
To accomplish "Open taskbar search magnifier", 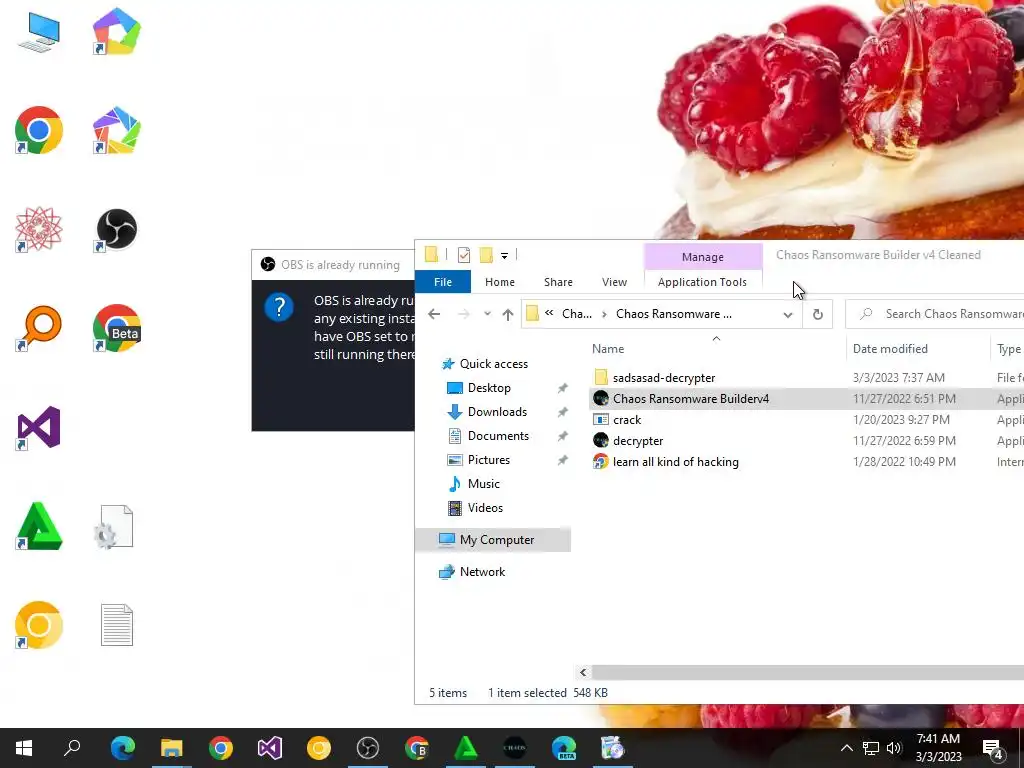I will tap(72, 748).
